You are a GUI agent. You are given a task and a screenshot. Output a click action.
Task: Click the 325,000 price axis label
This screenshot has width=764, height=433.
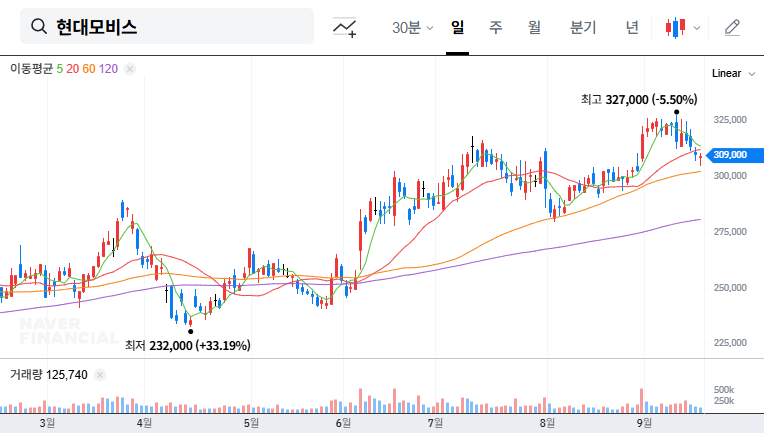(730, 120)
